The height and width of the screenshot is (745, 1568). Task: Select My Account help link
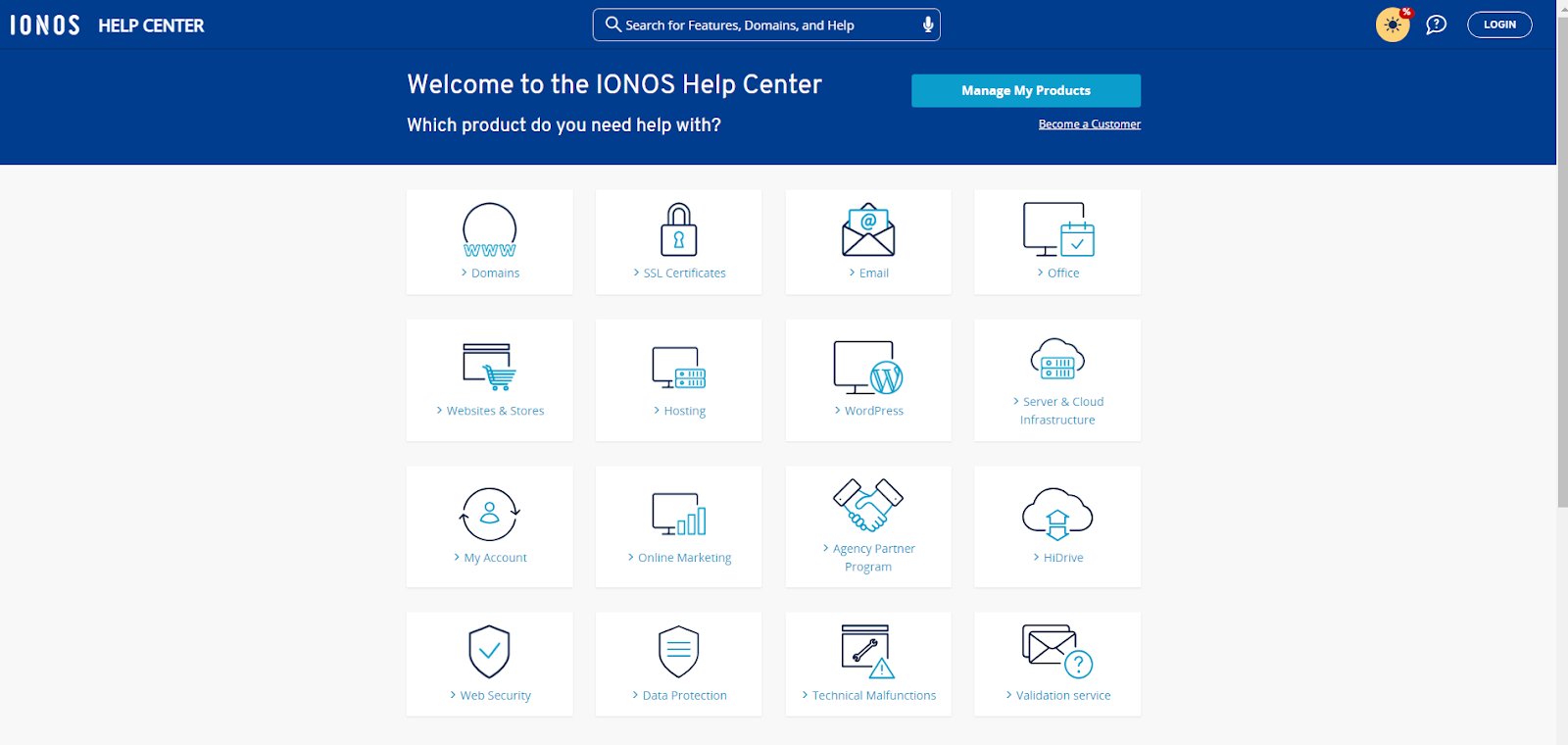coord(490,558)
